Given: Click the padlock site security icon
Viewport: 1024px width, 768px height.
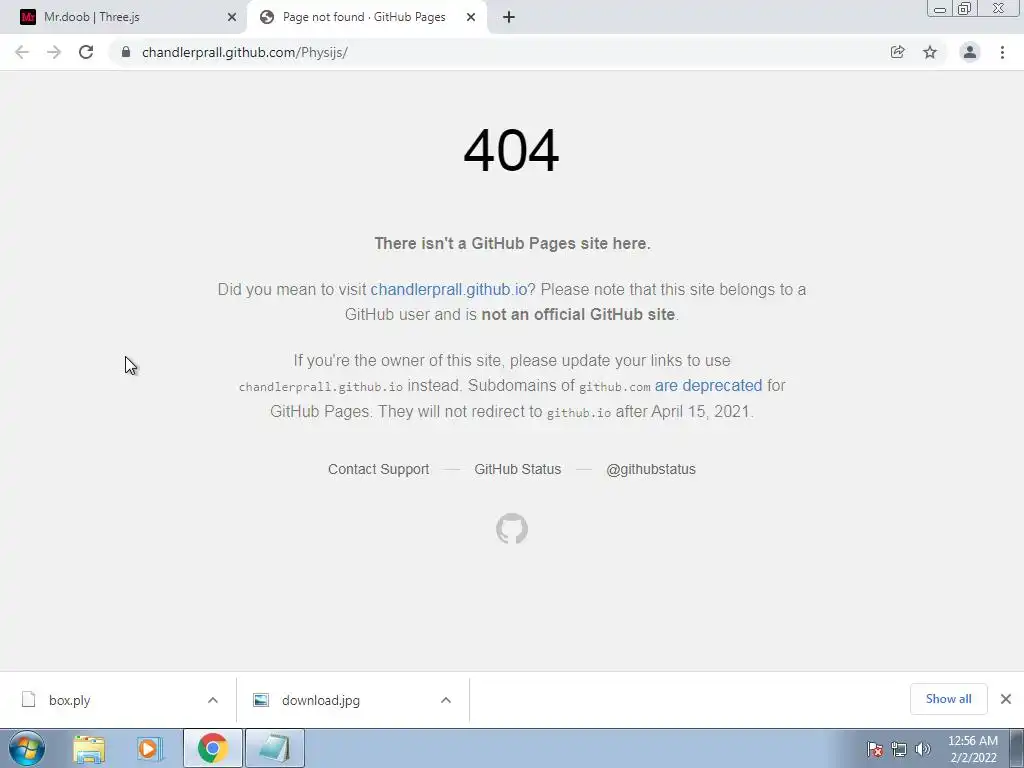Looking at the screenshot, I should [x=126, y=52].
